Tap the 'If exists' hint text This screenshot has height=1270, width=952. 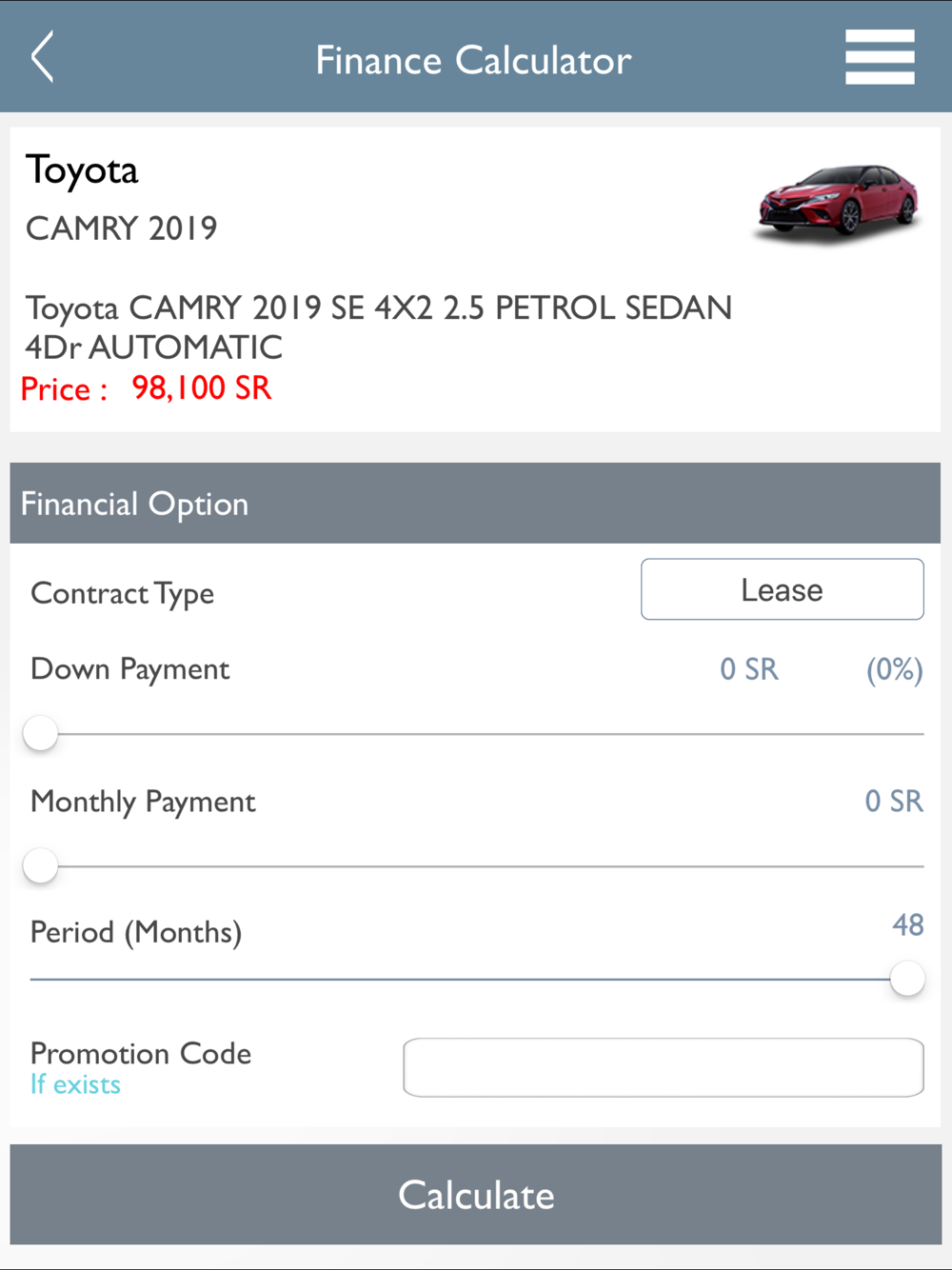tap(75, 1084)
